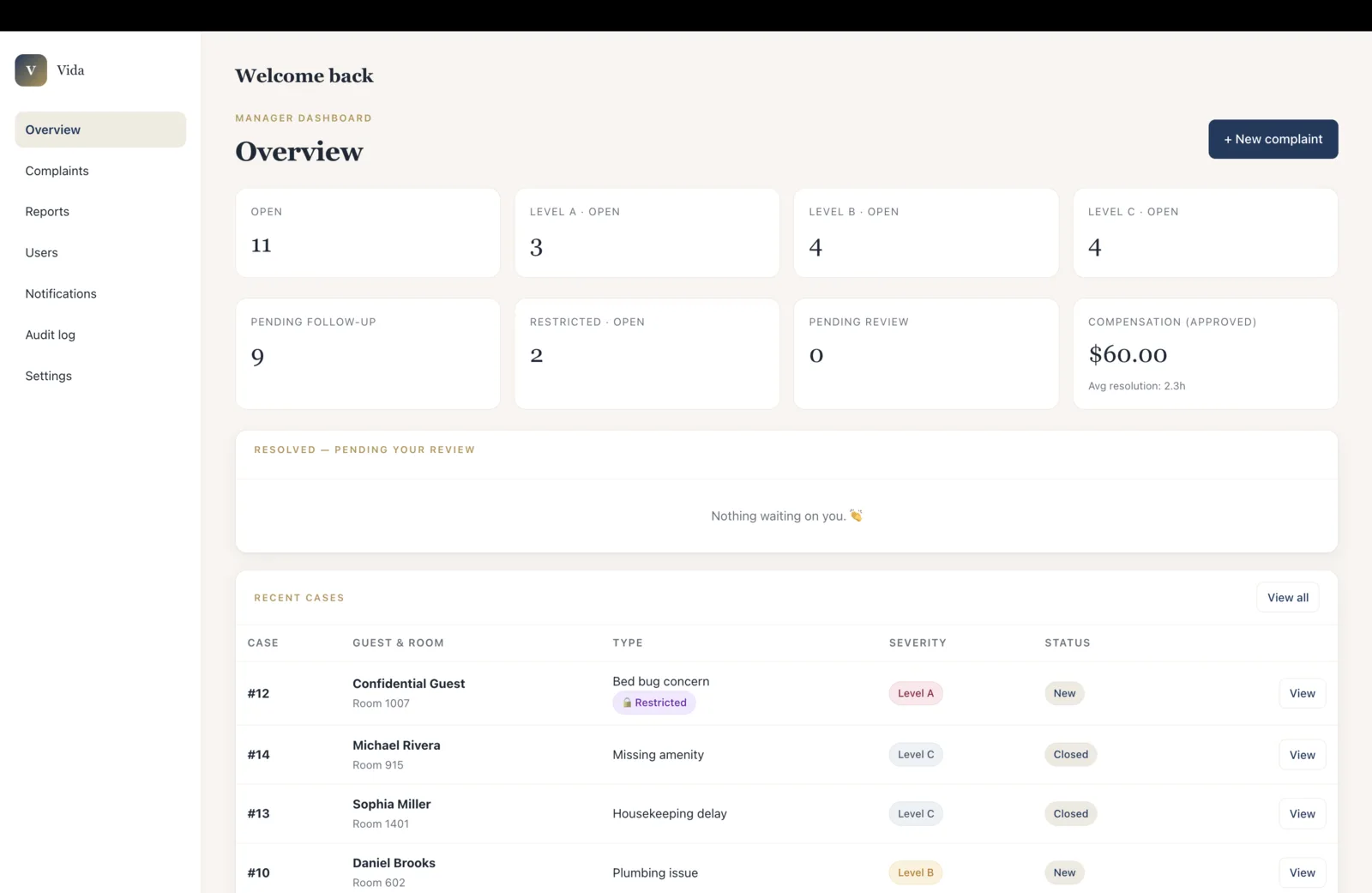The image size is (1372, 893).
Task: Click Level C badge for Michael Rivera
Action: tap(916, 755)
